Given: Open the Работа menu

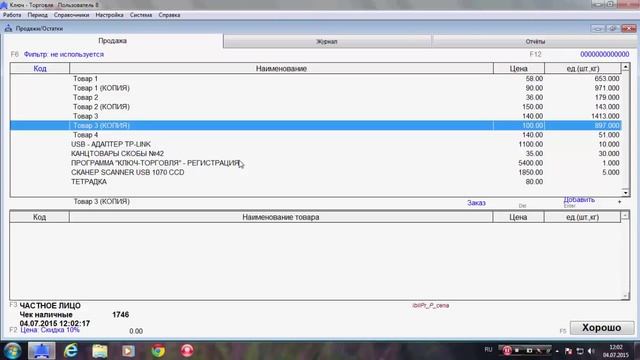Looking at the screenshot, I should (x=12, y=15).
